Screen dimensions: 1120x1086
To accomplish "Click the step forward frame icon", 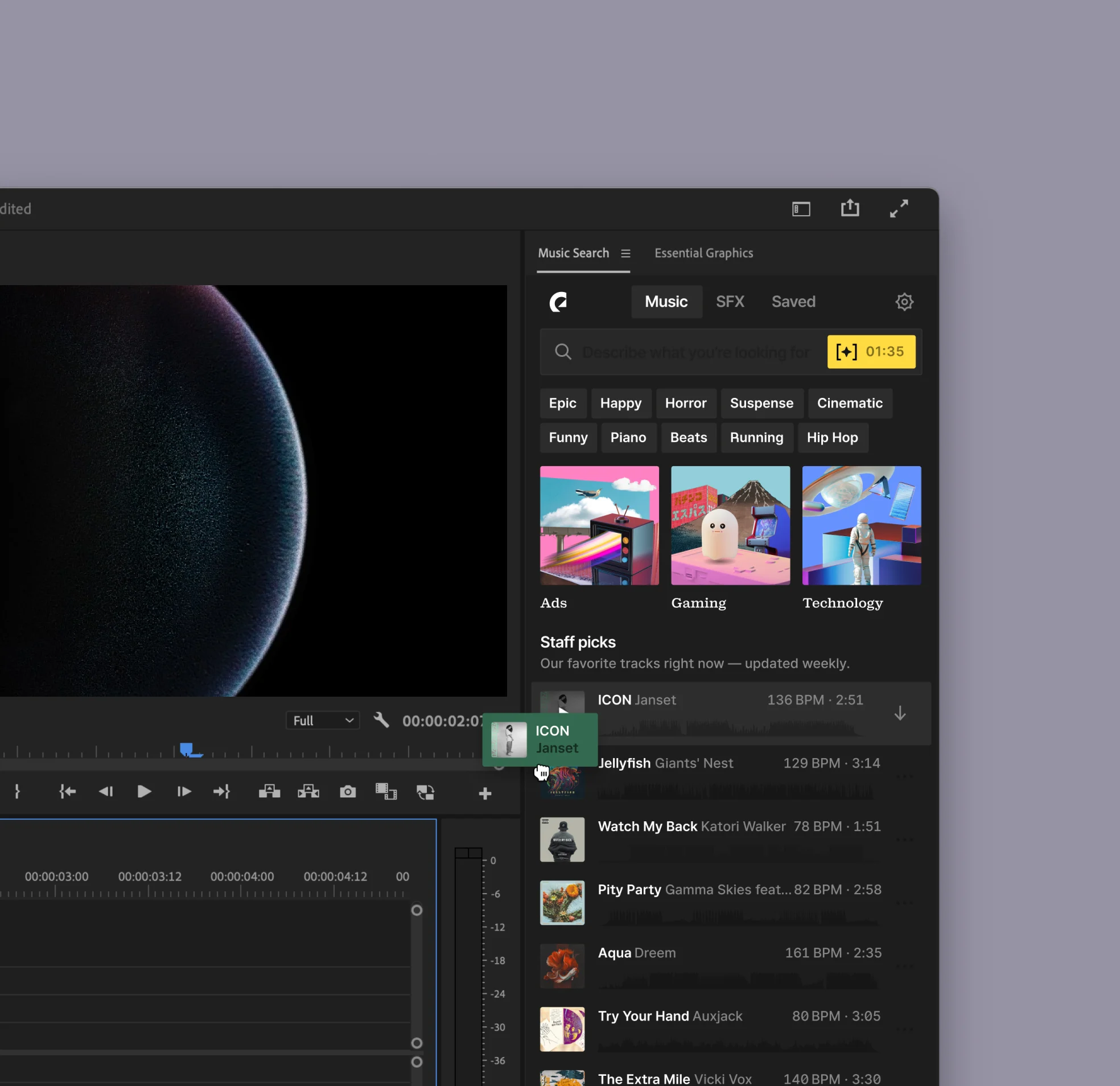I will (184, 791).
